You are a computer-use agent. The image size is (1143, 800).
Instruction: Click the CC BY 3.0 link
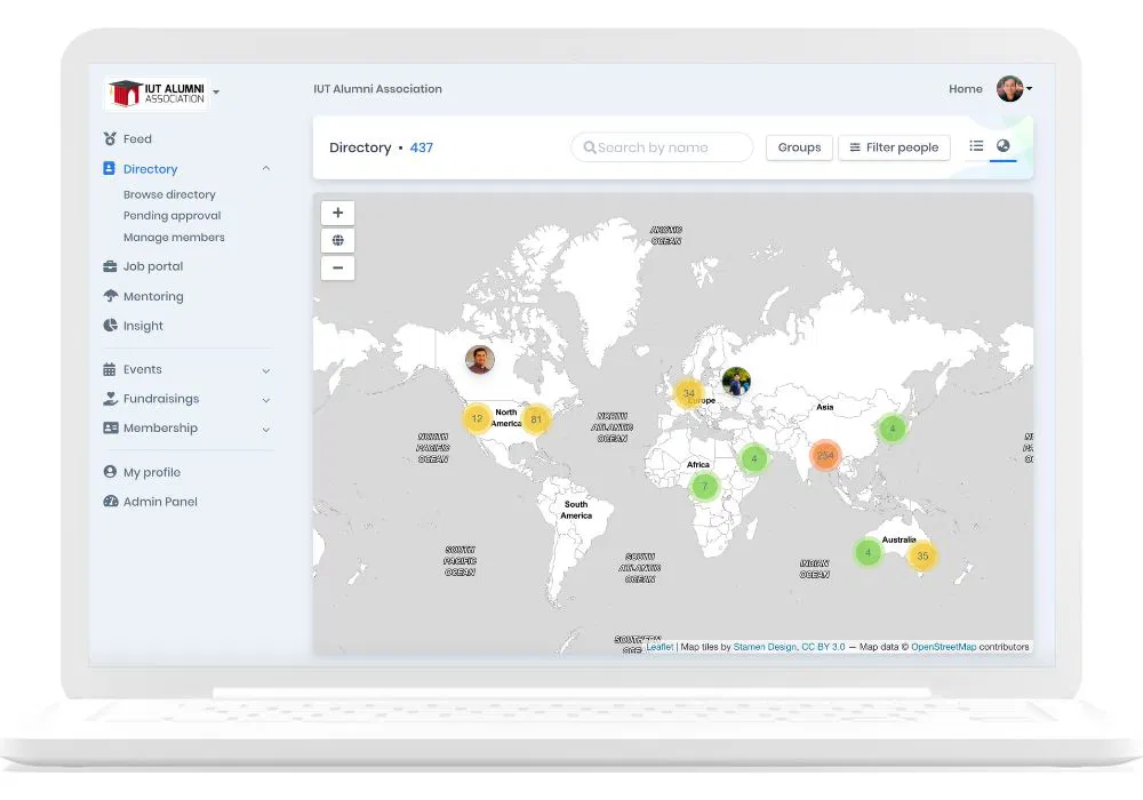click(x=823, y=647)
